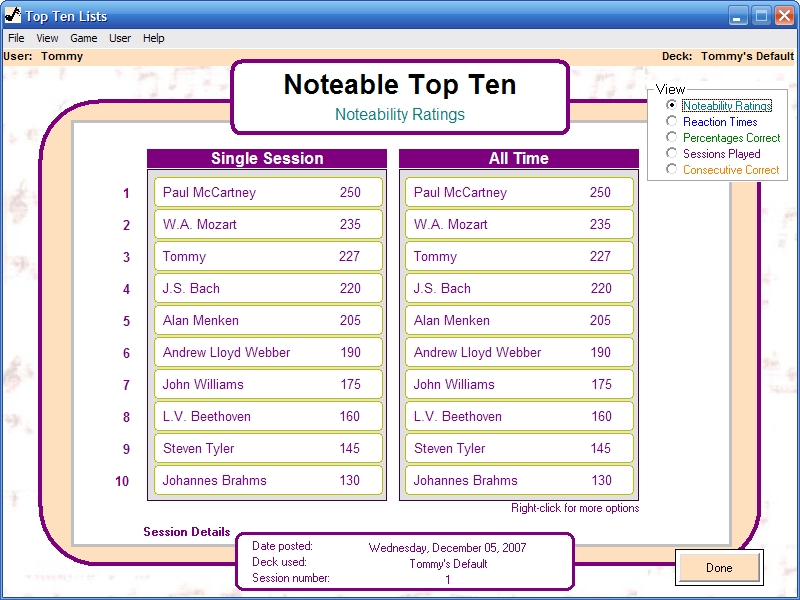Click the All Time column header
Viewport: 800px width, 600px height.
coord(519,158)
